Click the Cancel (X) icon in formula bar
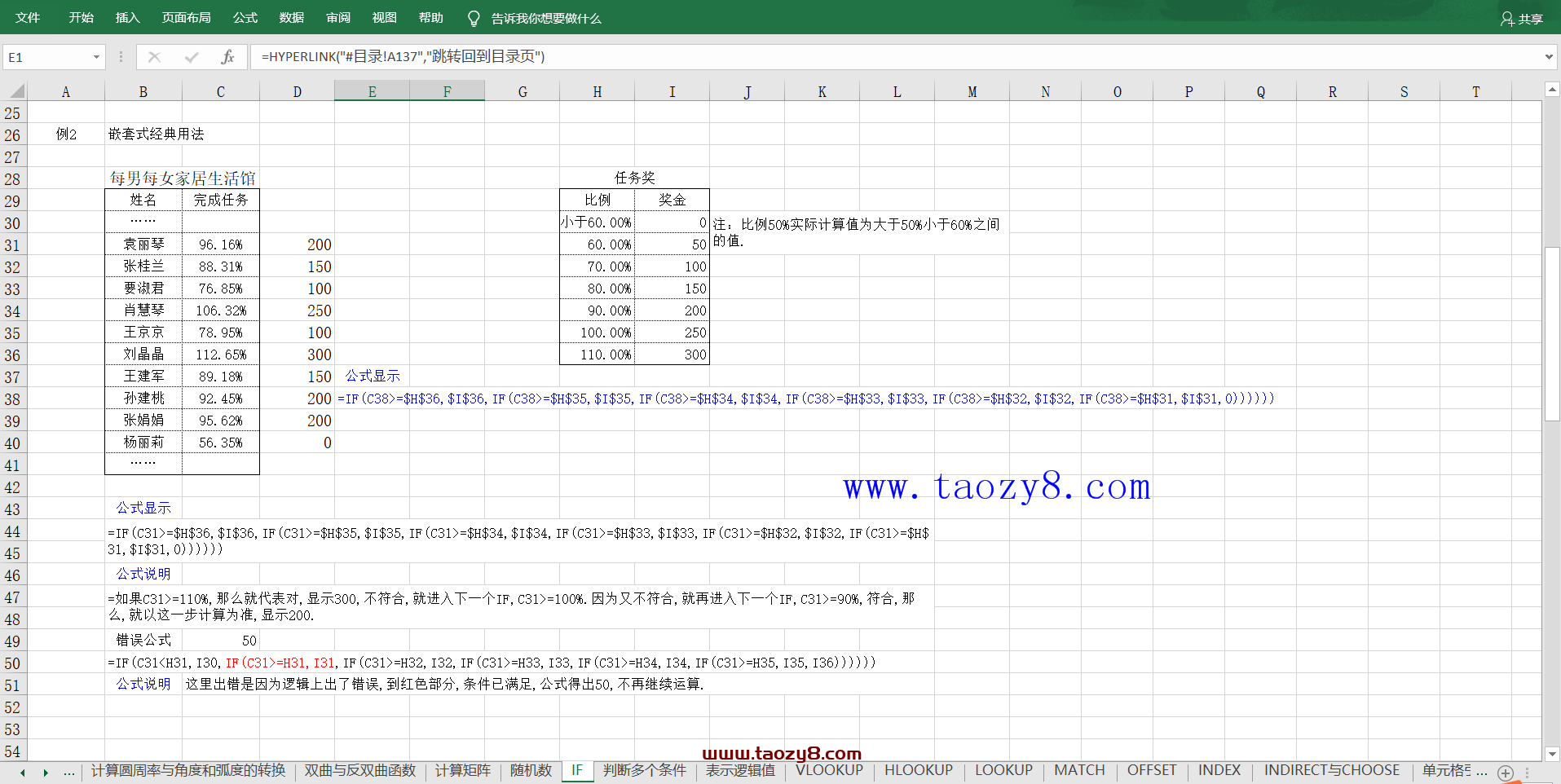The width and height of the screenshot is (1561, 784). (154, 57)
